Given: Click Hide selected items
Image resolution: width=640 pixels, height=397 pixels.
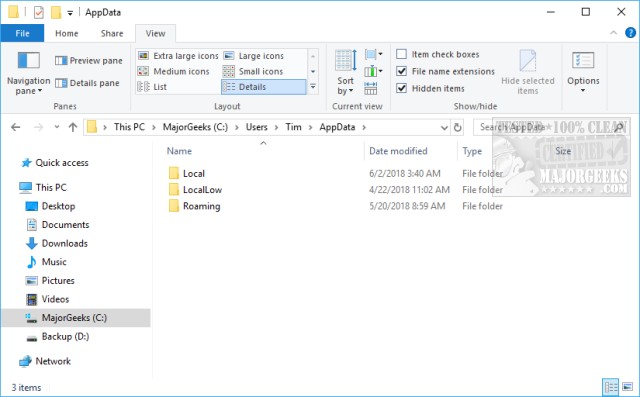Looking at the screenshot, I should tap(527, 73).
